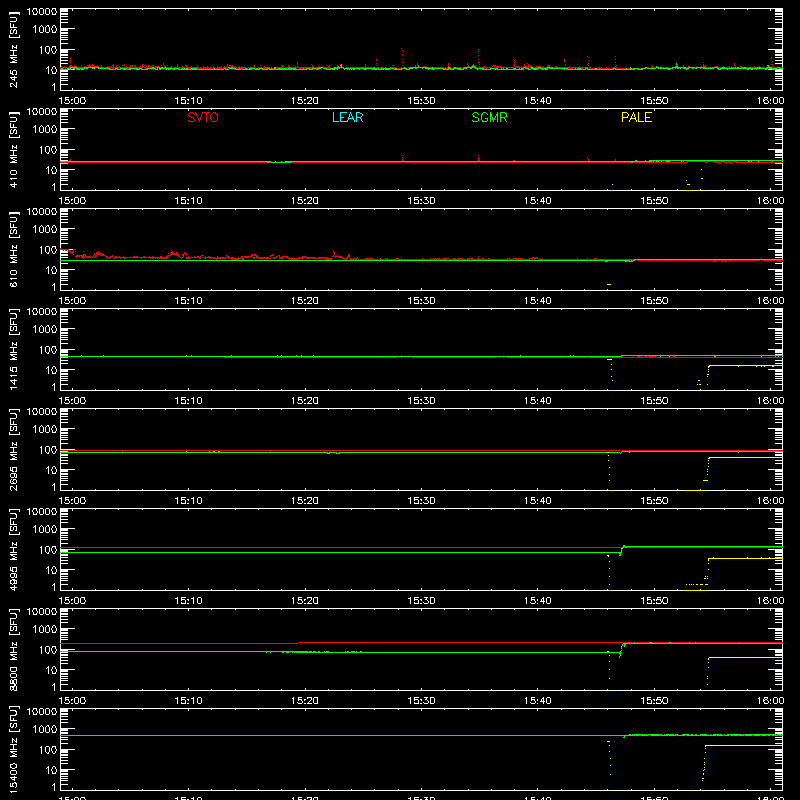Click the cyan LEAR legend label
This screenshot has height=800, width=800.
pyautogui.click(x=347, y=117)
